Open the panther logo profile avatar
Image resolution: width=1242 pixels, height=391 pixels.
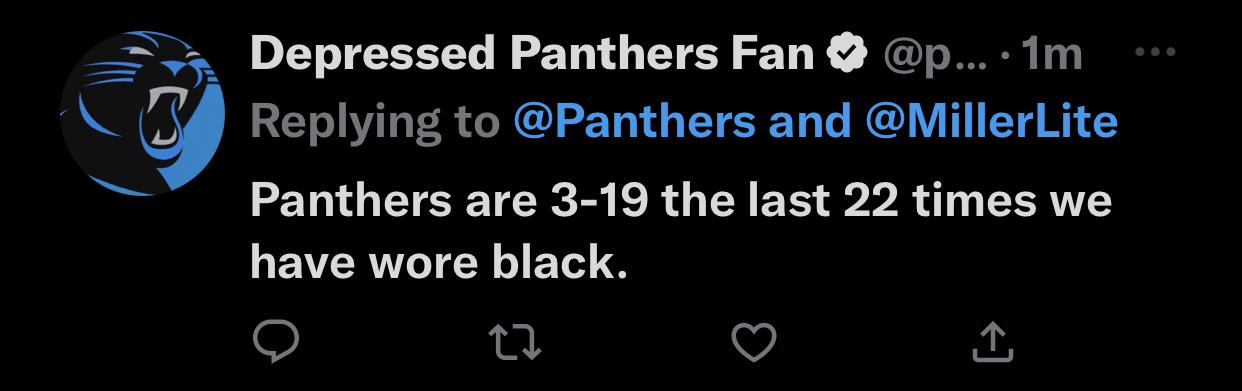click(x=143, y=113)
